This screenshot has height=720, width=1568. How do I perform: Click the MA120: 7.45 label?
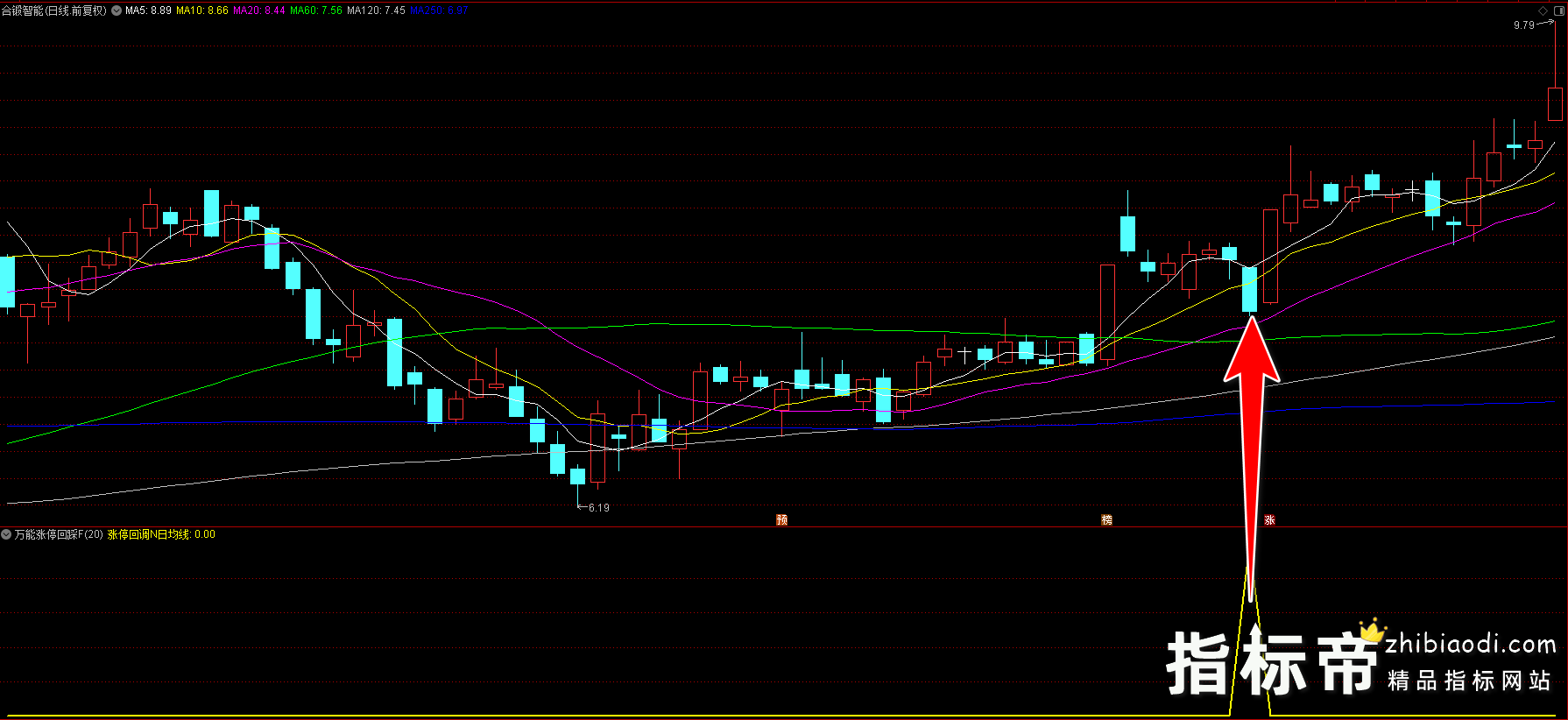tap(376, 11)
